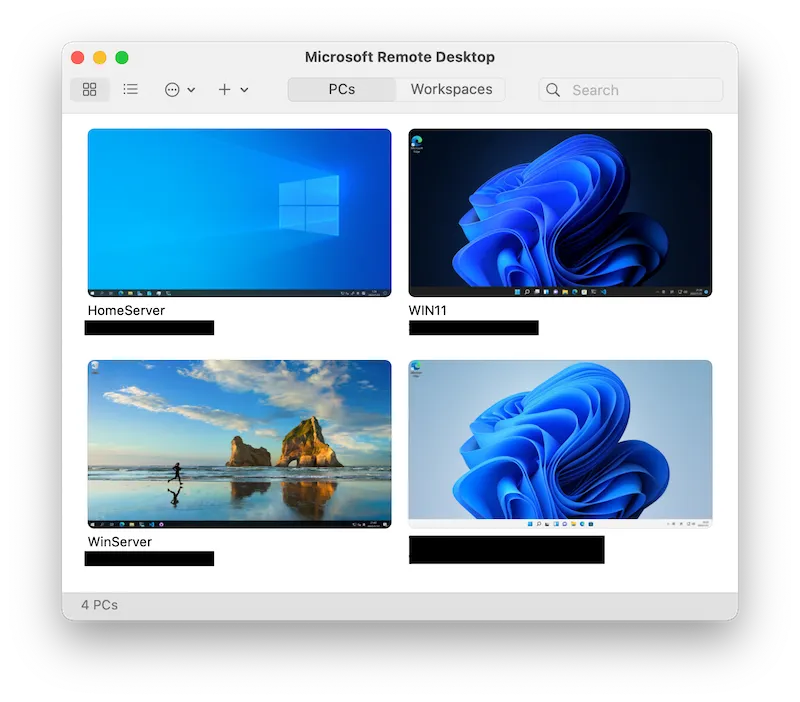Select the WinServer beach wallpaper thumbnail
Image resolution: width=800 pixels, height=702 pixels.
coord(239,443)
